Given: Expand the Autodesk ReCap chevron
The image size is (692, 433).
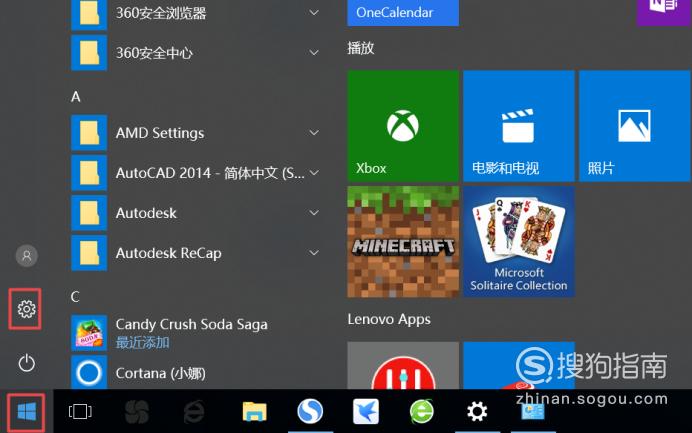Looking at the screenshot, I should [x=314, y=253].
